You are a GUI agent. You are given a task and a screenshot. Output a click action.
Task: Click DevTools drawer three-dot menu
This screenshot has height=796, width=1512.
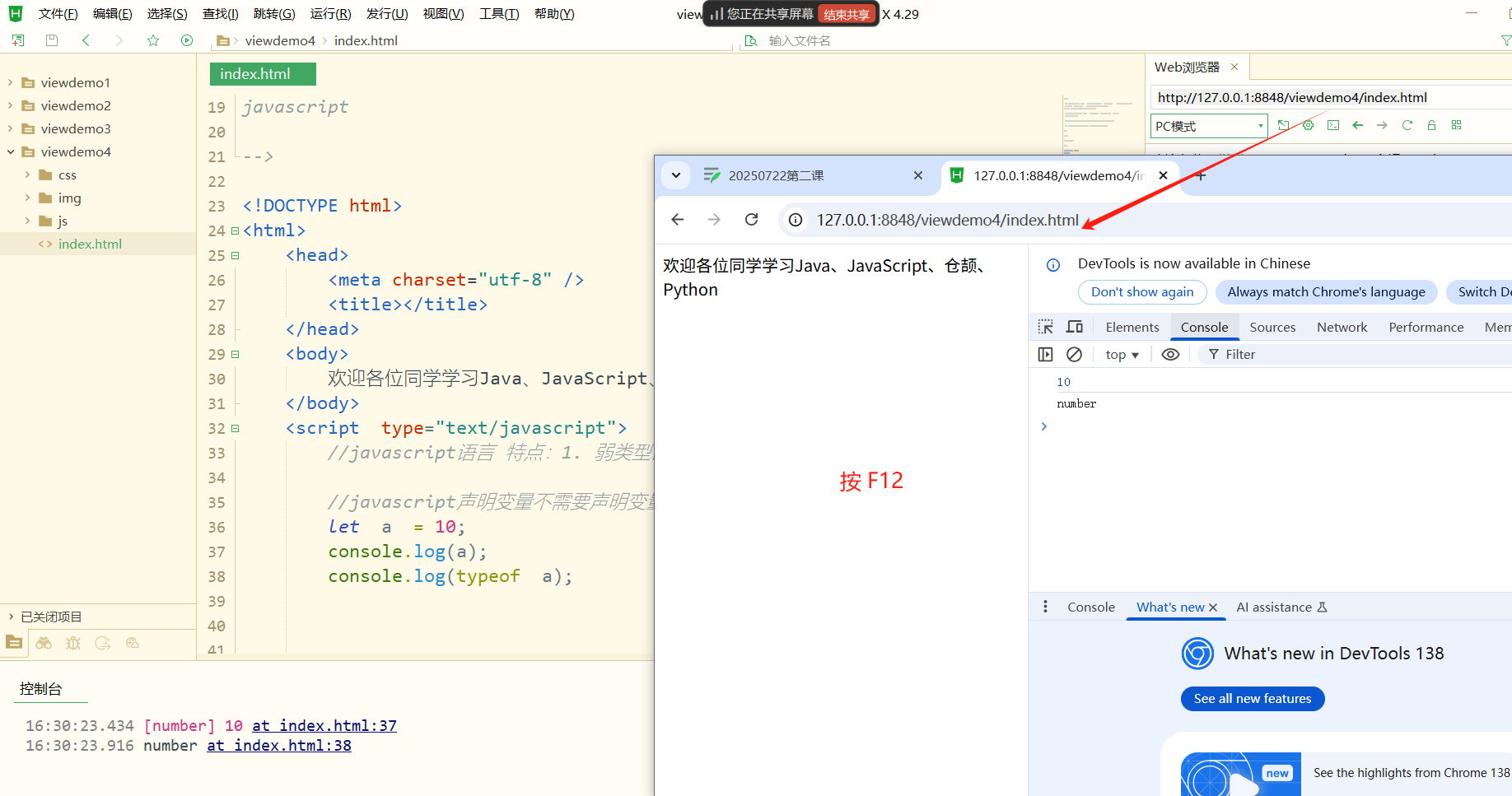[x=1045, y=607]
